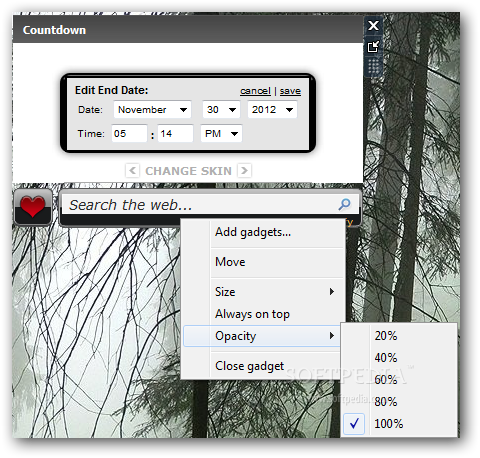Expand the Opacity submenu

click(x=263, y=336)
